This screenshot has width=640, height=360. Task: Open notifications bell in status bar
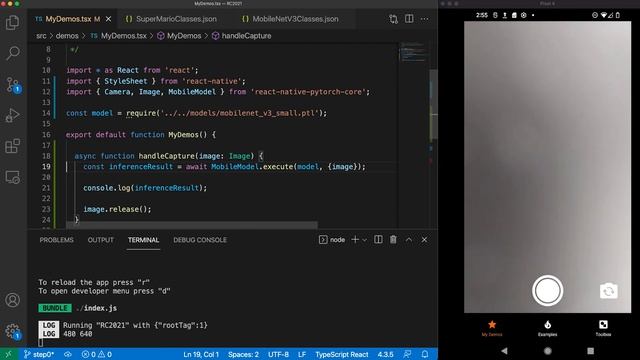tap(425, 354)
